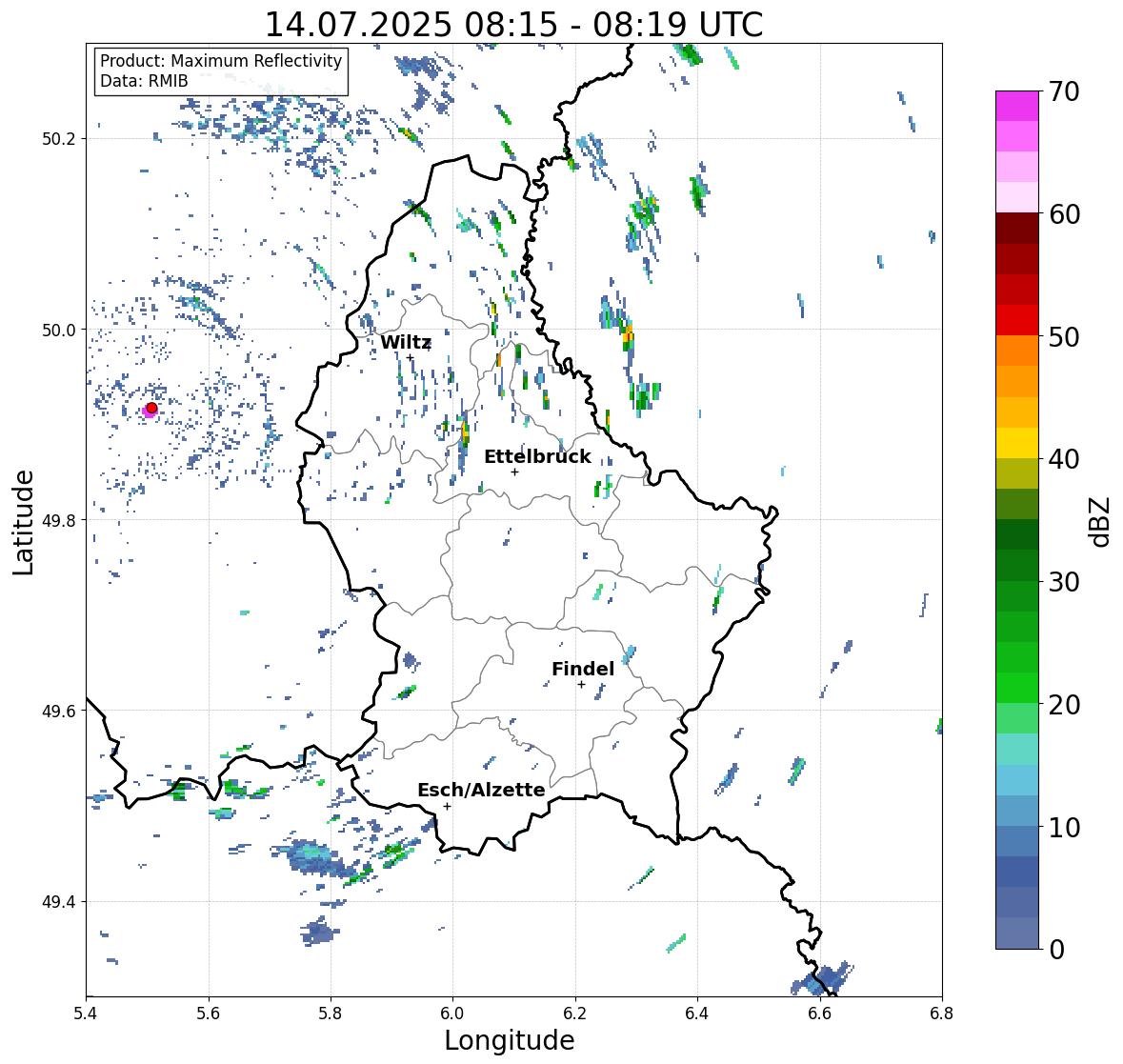Click the plus marker under Wiltz label

click(x=410, y=357)
